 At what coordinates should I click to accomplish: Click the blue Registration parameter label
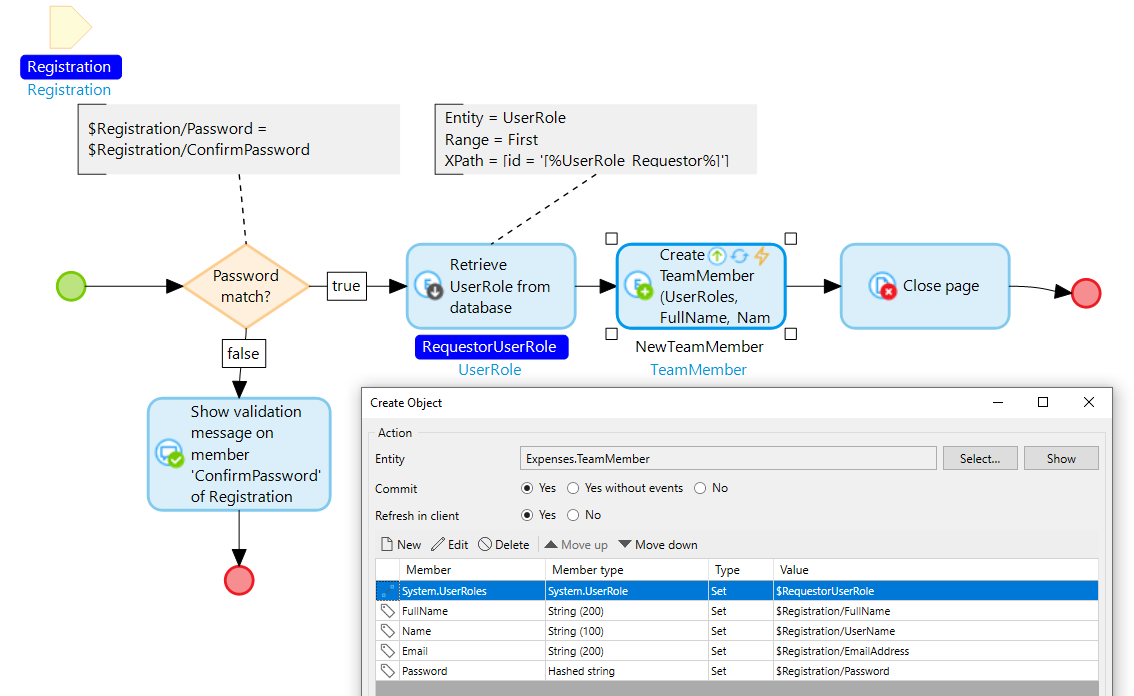70,67
